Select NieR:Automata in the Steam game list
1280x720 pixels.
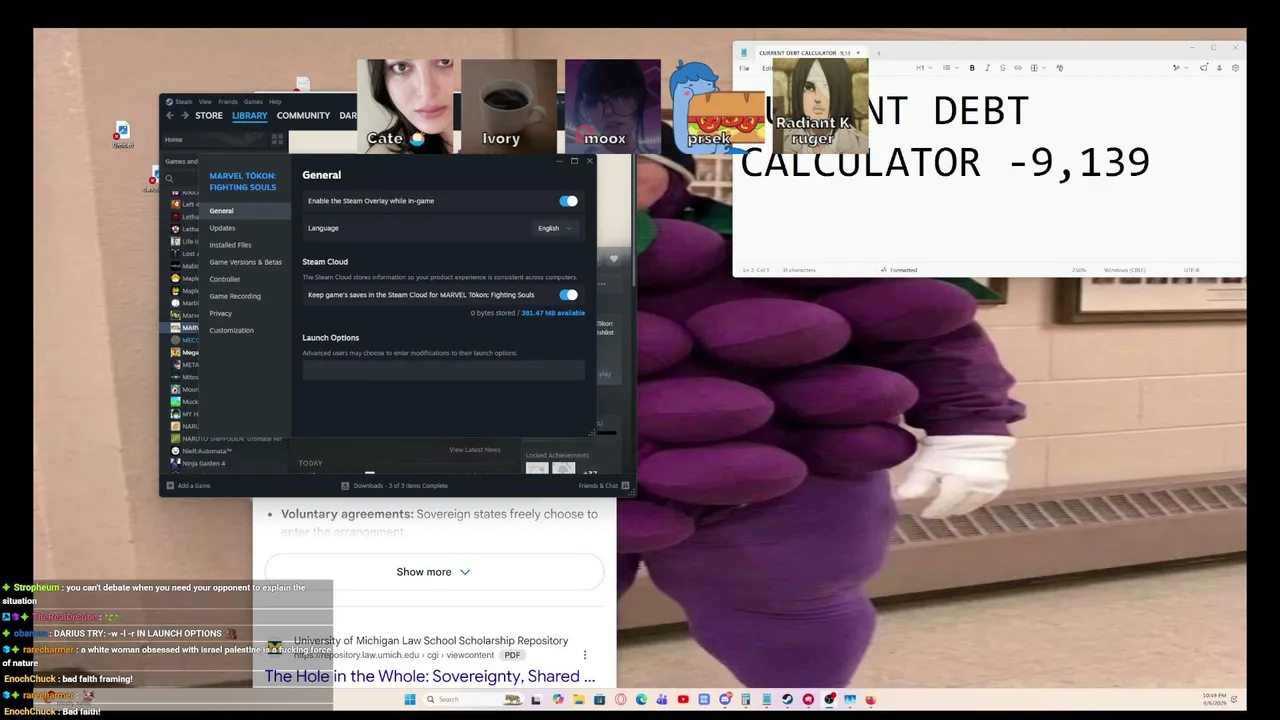pyautogui.click(x=206, y=451)
